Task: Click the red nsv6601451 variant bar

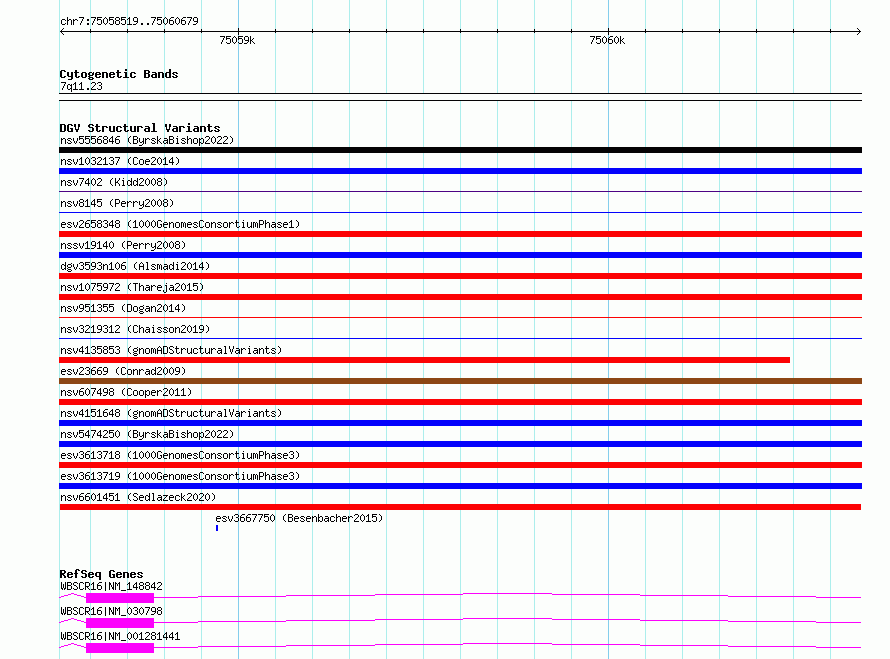Action: 460,507
